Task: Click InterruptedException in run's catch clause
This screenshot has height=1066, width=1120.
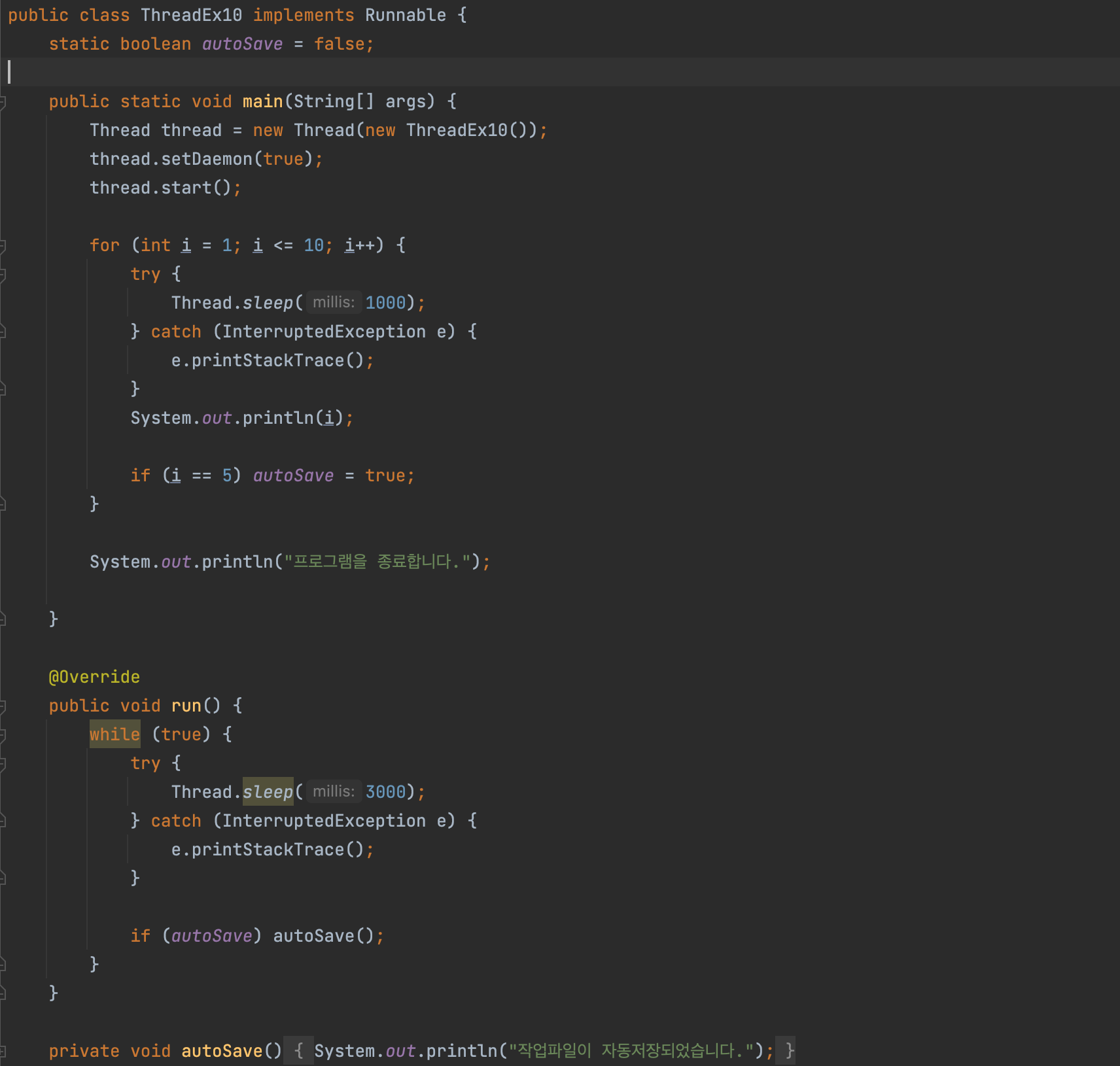Action: (x=324, y=821)
